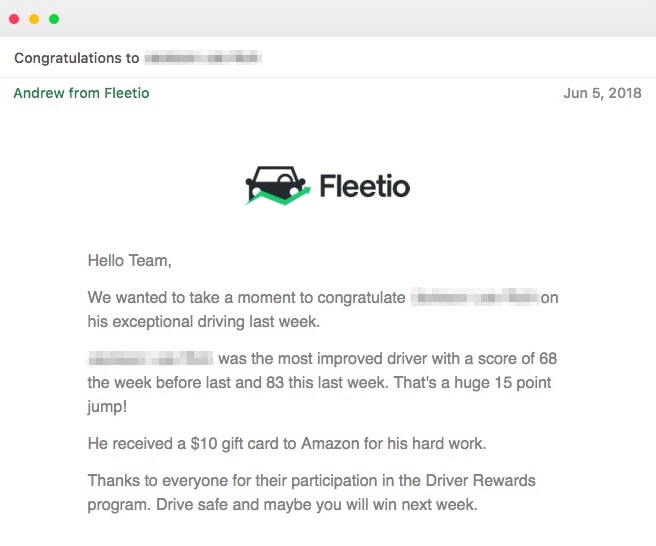Click the Hello Team greeting
656x546 pixels.
(130, 261)
